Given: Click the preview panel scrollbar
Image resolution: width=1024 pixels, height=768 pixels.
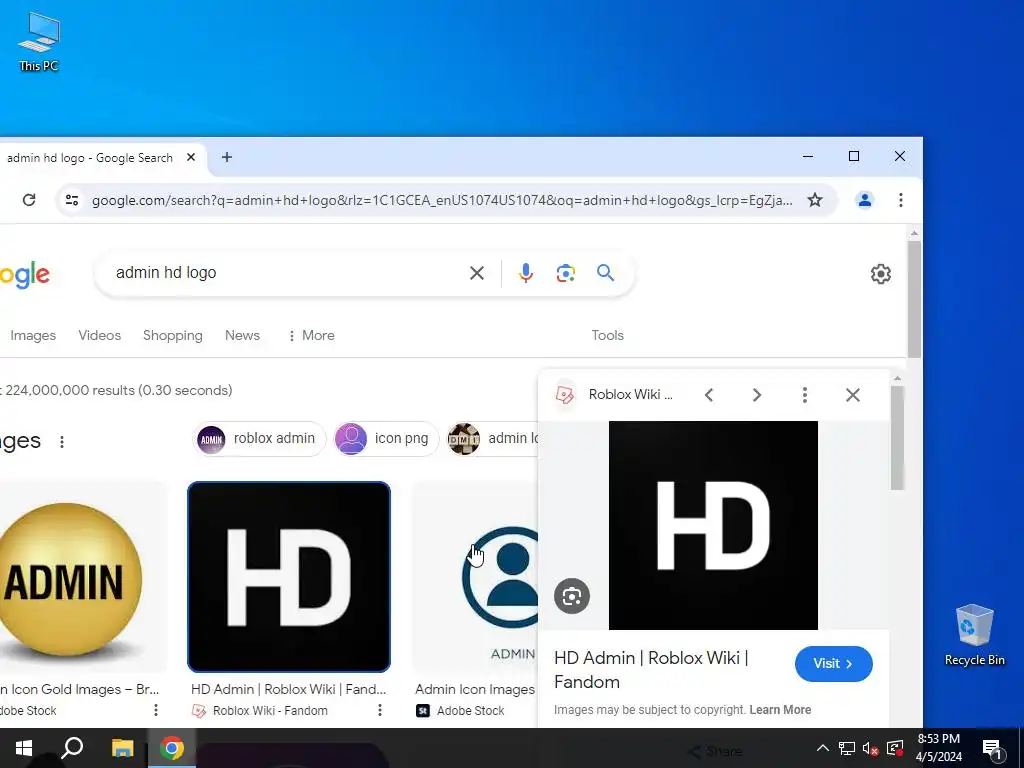Looking at the screenshot, I should point(897,438).
